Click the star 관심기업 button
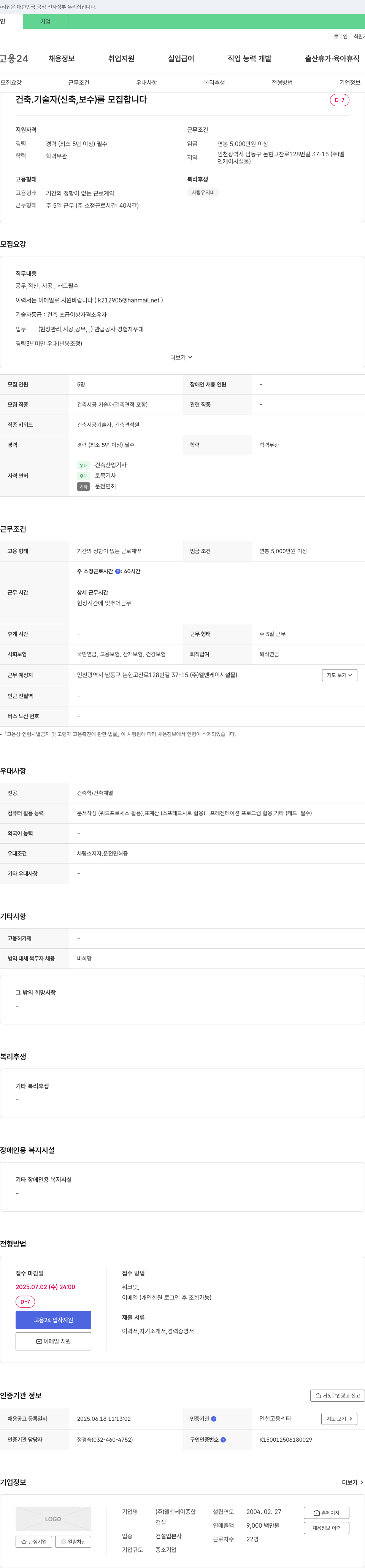This screenshot has height=1568, width=365. [34, 1541]
